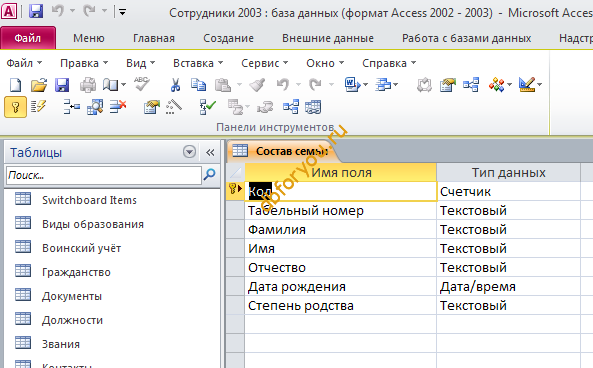Select the Должности table

[x=73, y=320]
